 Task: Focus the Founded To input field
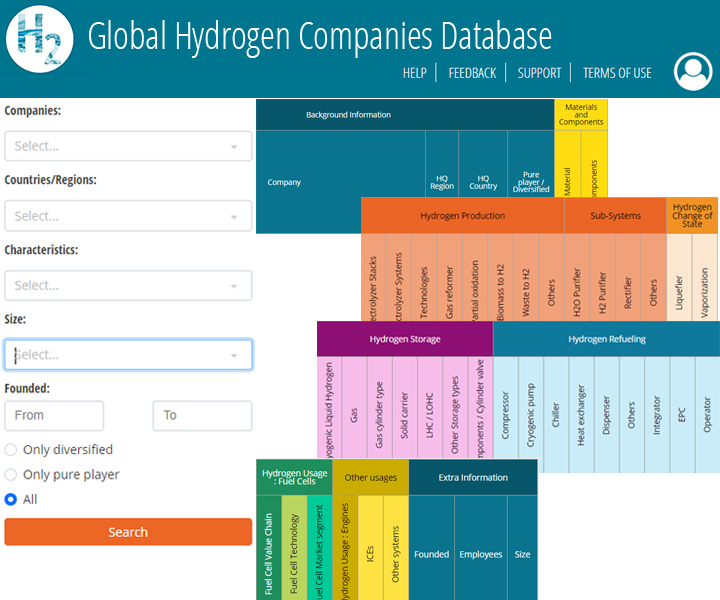(x=202, y=415)
